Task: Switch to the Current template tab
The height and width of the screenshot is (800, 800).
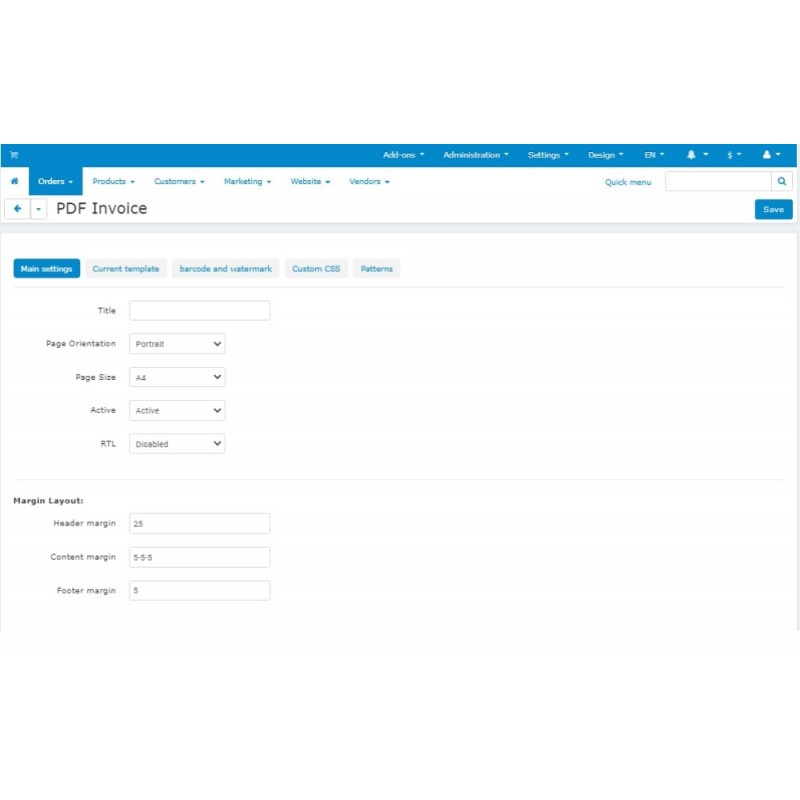Action: [125, 268]
